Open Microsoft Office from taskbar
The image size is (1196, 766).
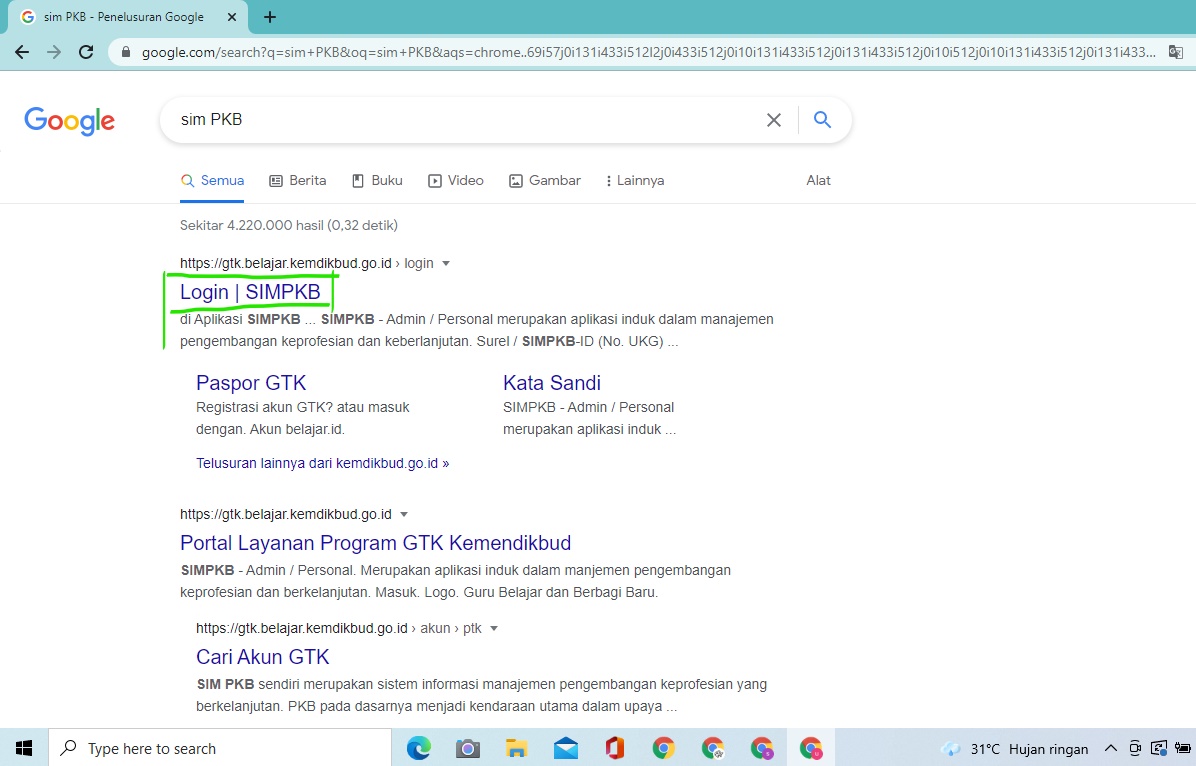click(615, 748)
